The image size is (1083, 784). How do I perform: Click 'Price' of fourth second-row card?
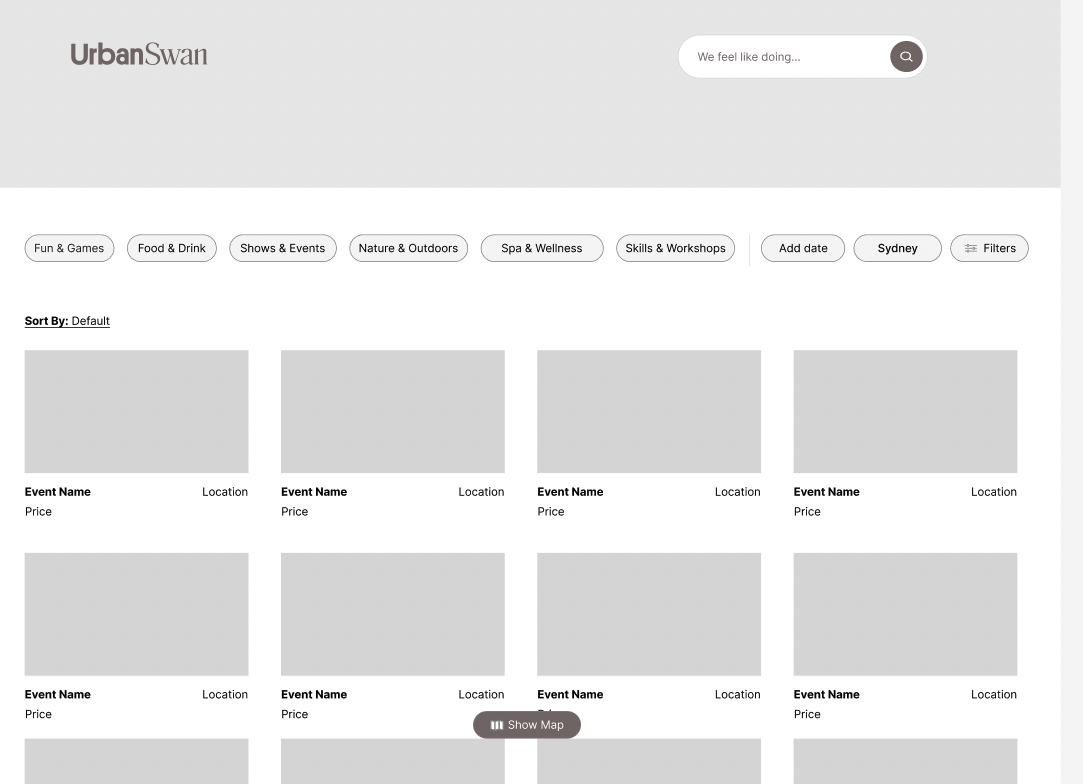click(807, 714)
